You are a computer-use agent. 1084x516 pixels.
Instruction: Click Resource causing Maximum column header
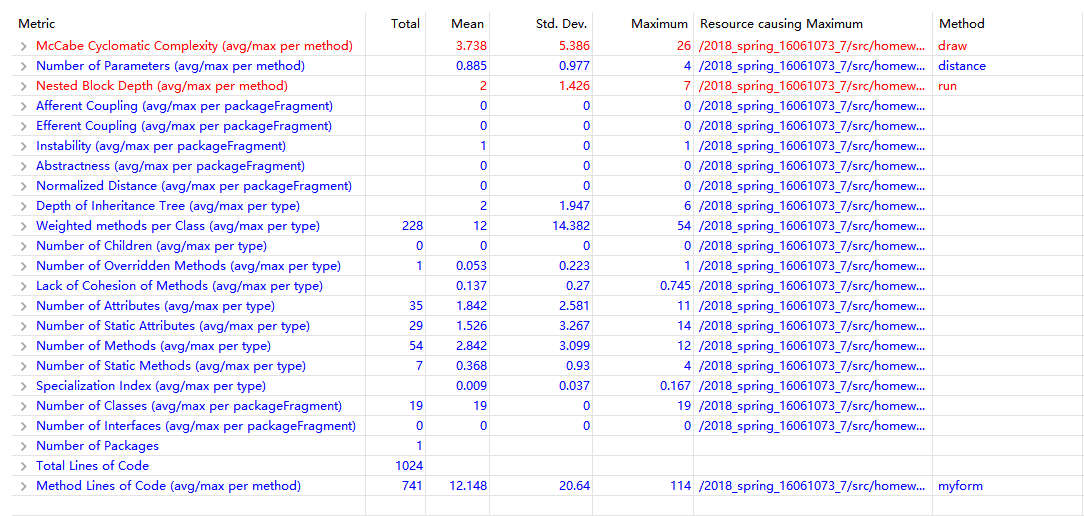(x=781, y=24)
